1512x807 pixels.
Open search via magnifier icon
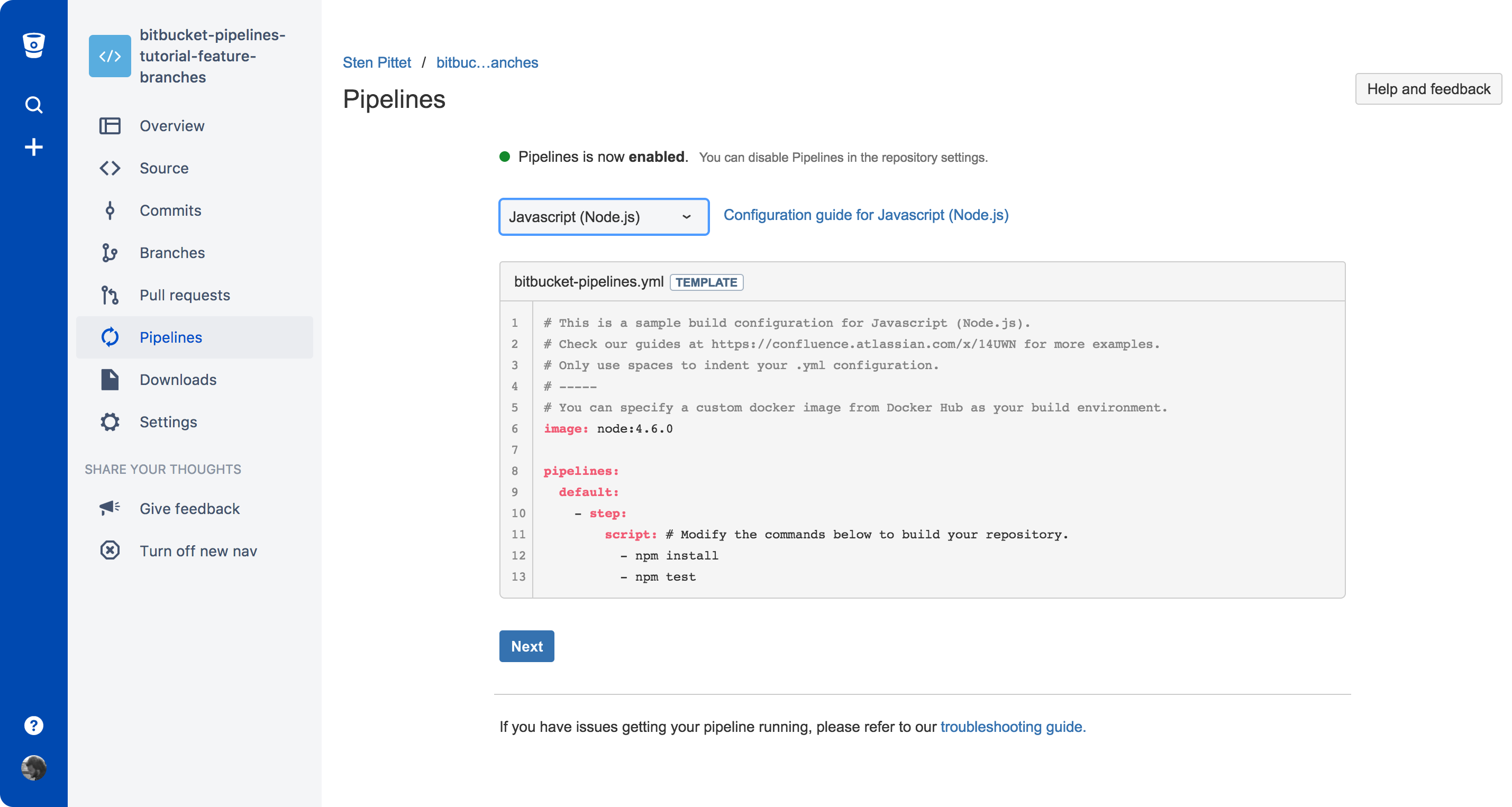[33, 105]
